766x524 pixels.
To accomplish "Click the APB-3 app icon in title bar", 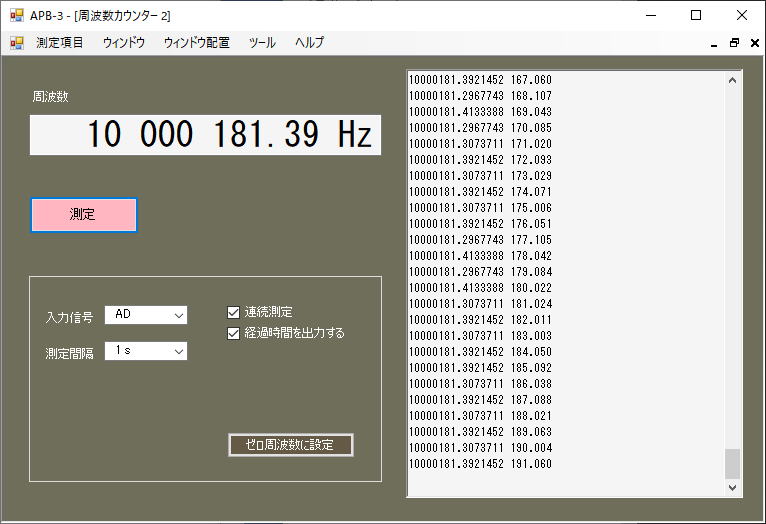I will 17,16.
